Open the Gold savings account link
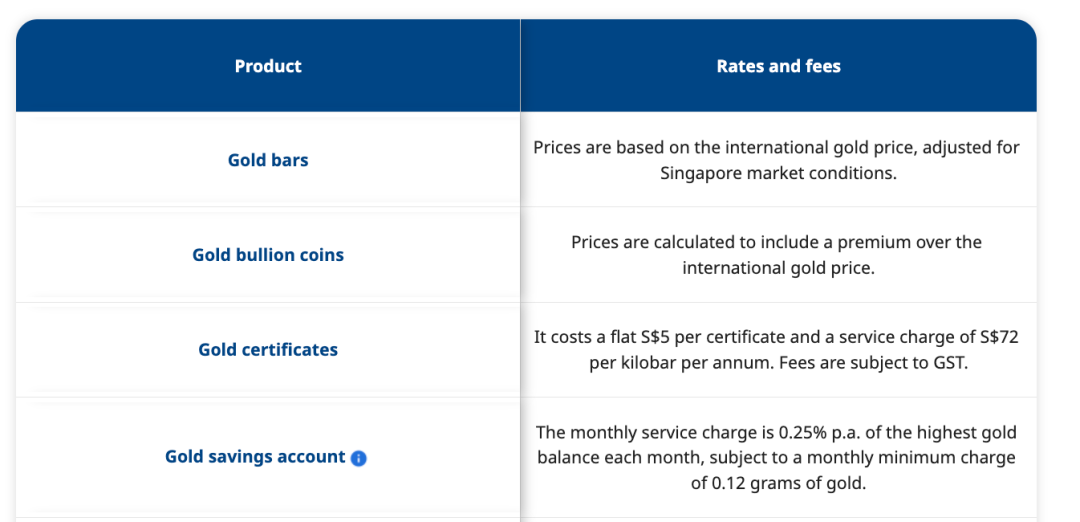This screenshot has width=1080, height=522. point(255,457)
